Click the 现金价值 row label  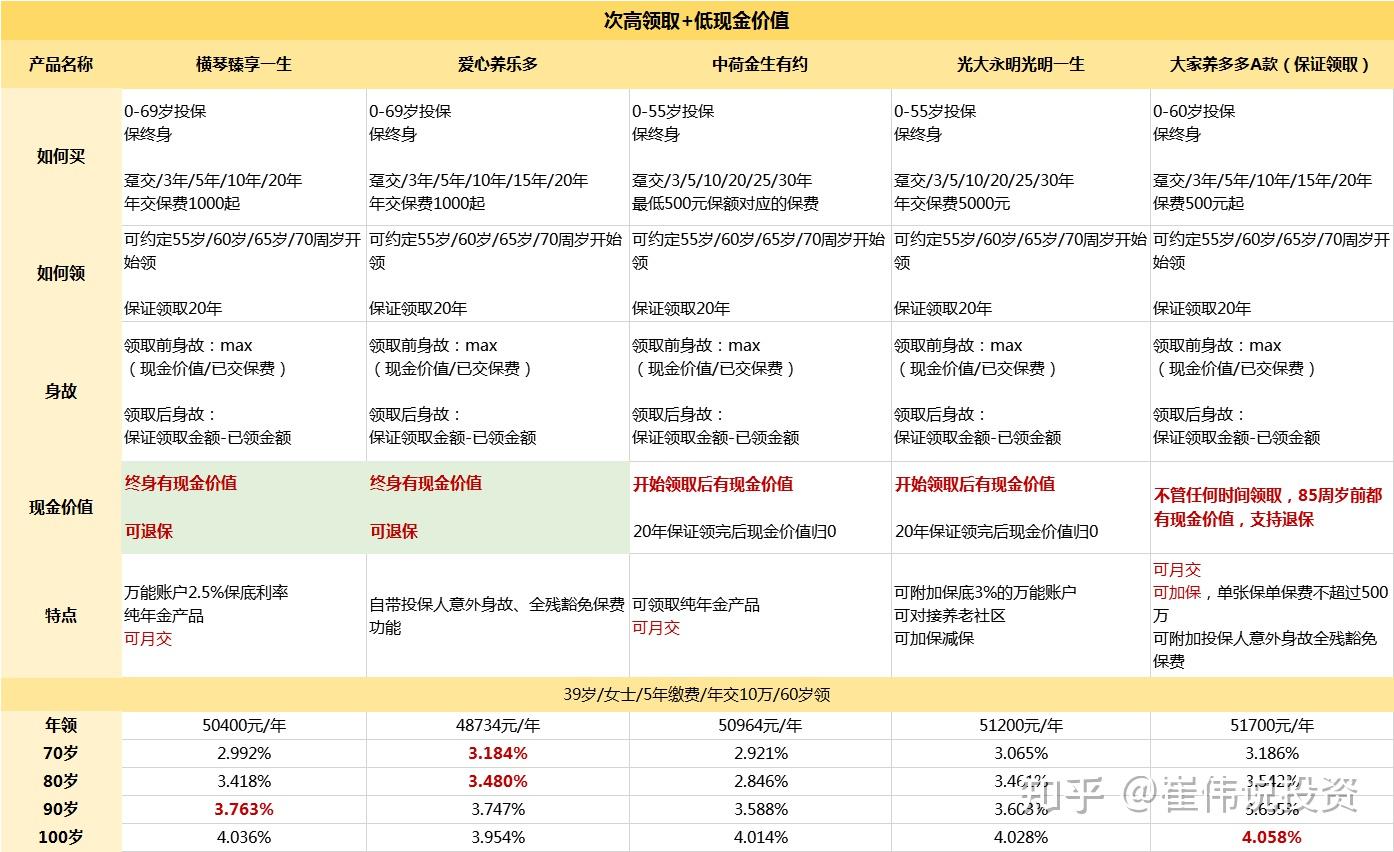click(61, 507)
